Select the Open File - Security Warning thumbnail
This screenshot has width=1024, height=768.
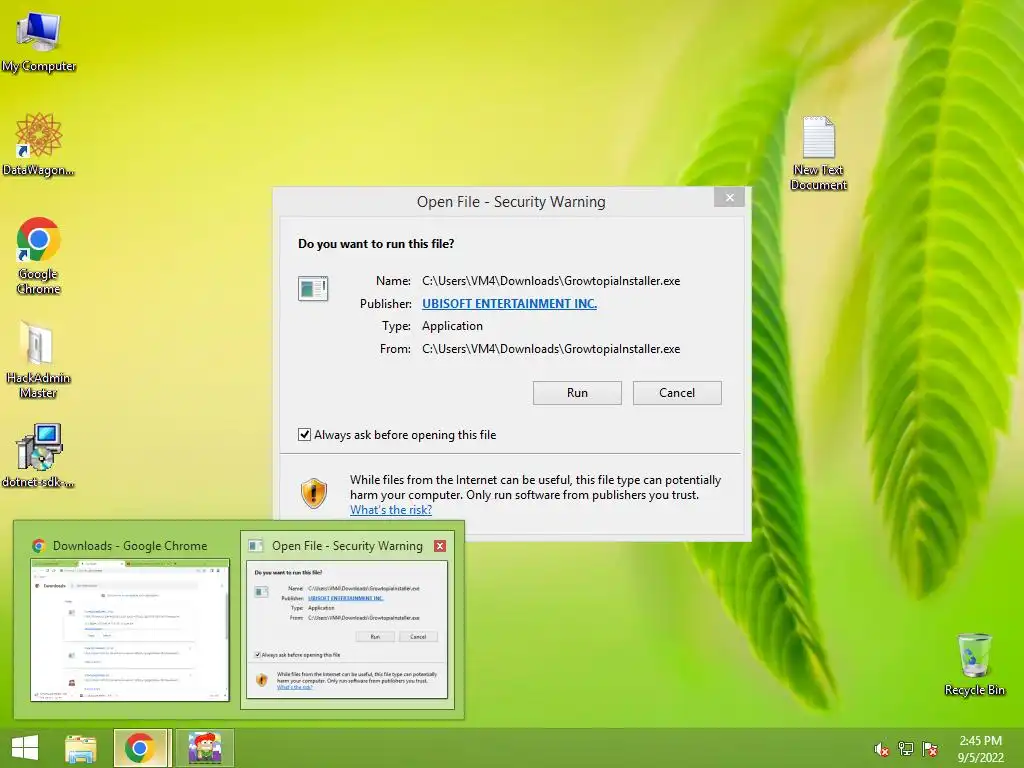click(347, 630)
